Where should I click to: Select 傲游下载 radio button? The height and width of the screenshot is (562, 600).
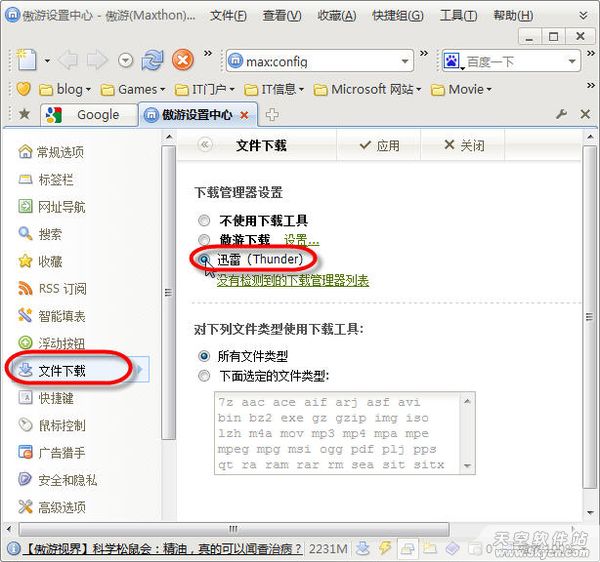204,240
